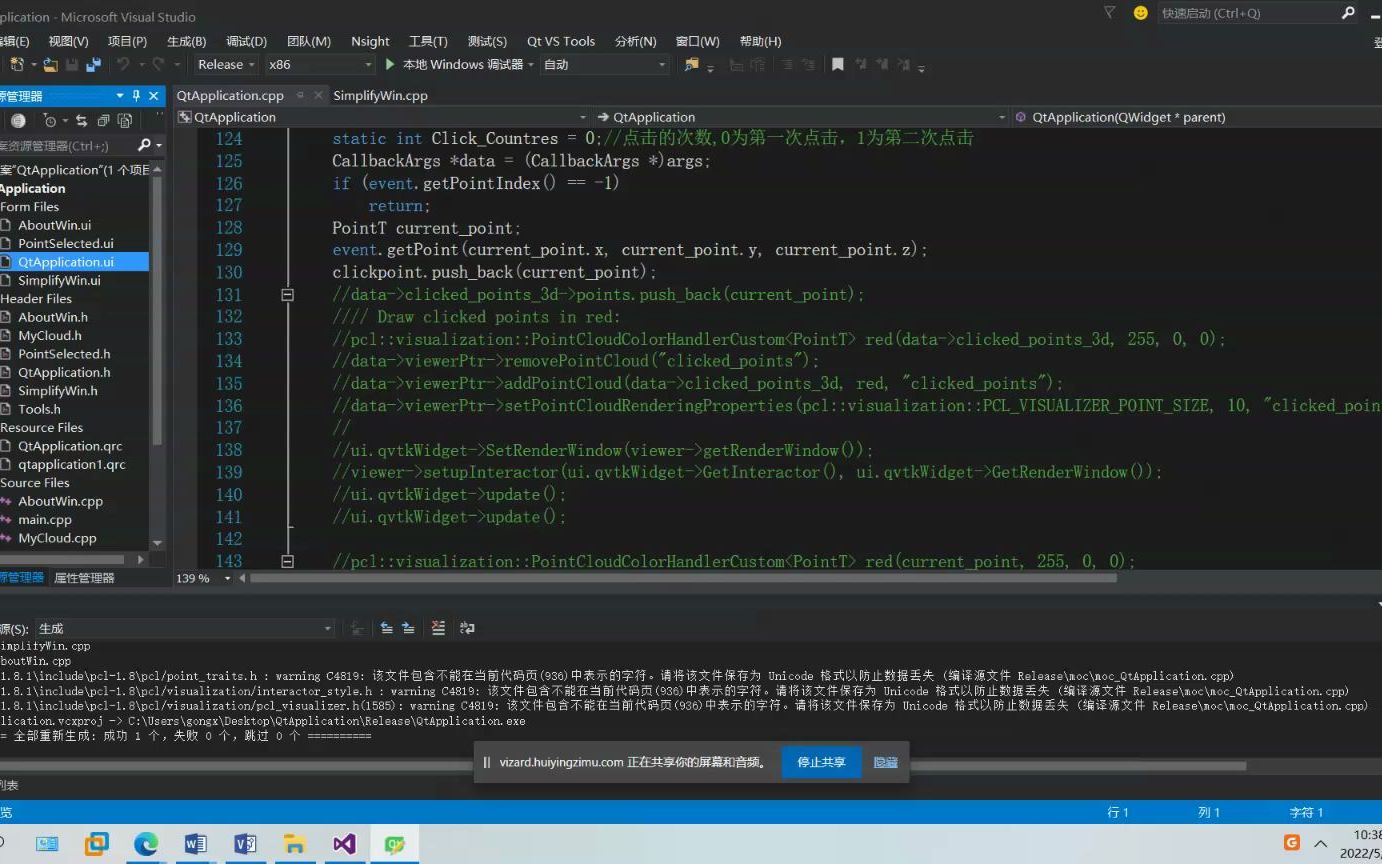This screenshot has width=1382, height=864.
Task: Click the quick launch magnifier icon
Action: click(x=1348, y=13)
